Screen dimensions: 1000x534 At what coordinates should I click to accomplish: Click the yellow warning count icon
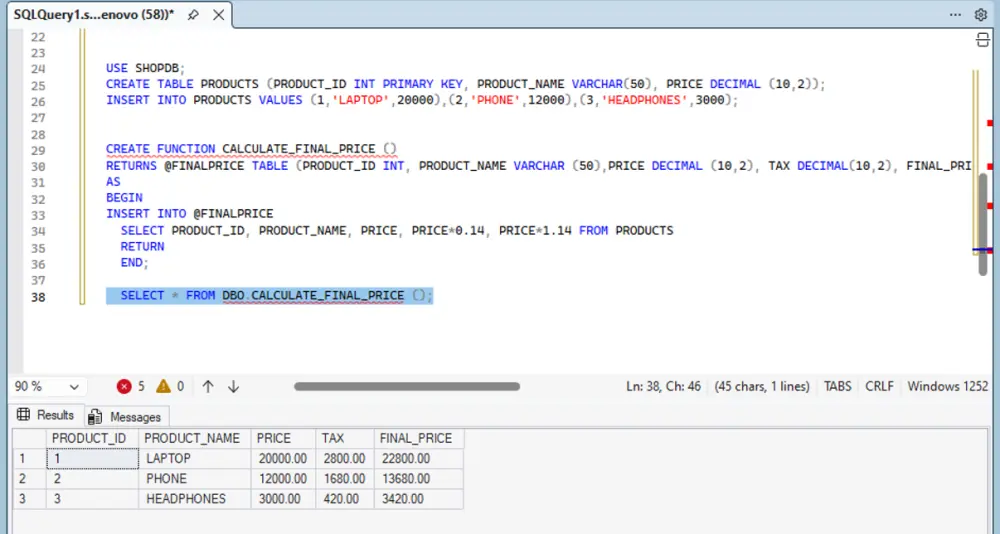[x=163, y=386]
